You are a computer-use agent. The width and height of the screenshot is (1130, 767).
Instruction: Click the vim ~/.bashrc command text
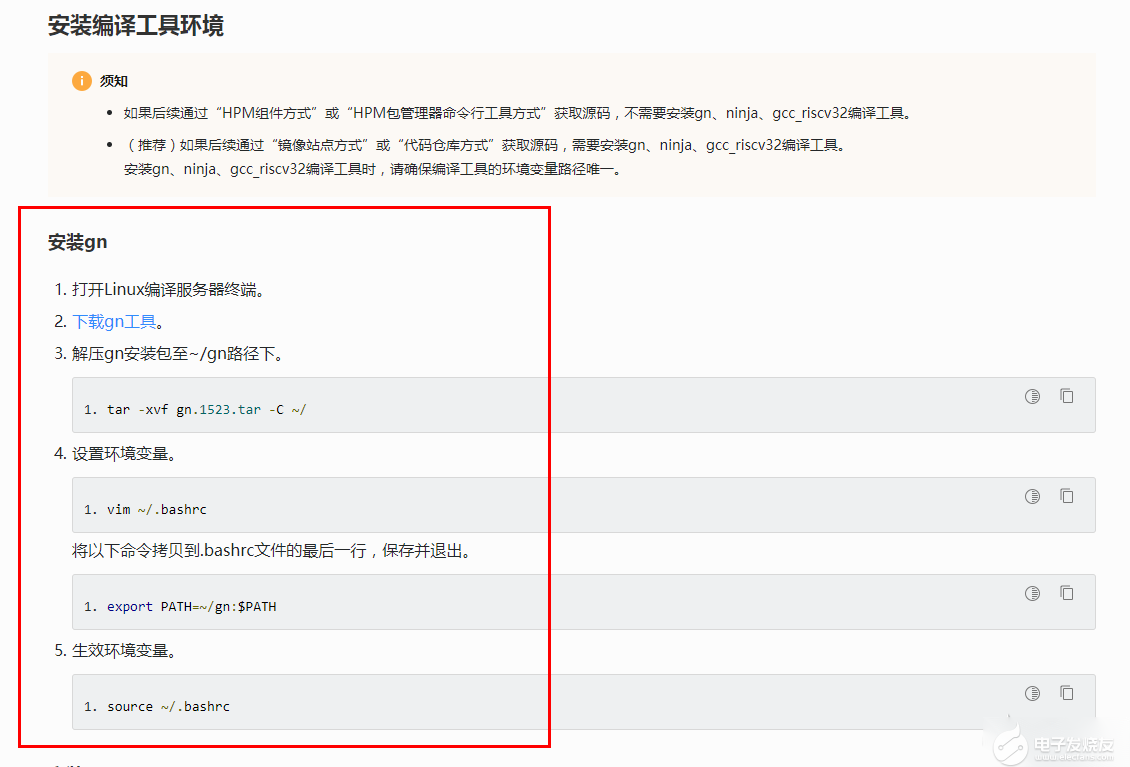pos(157,510)
